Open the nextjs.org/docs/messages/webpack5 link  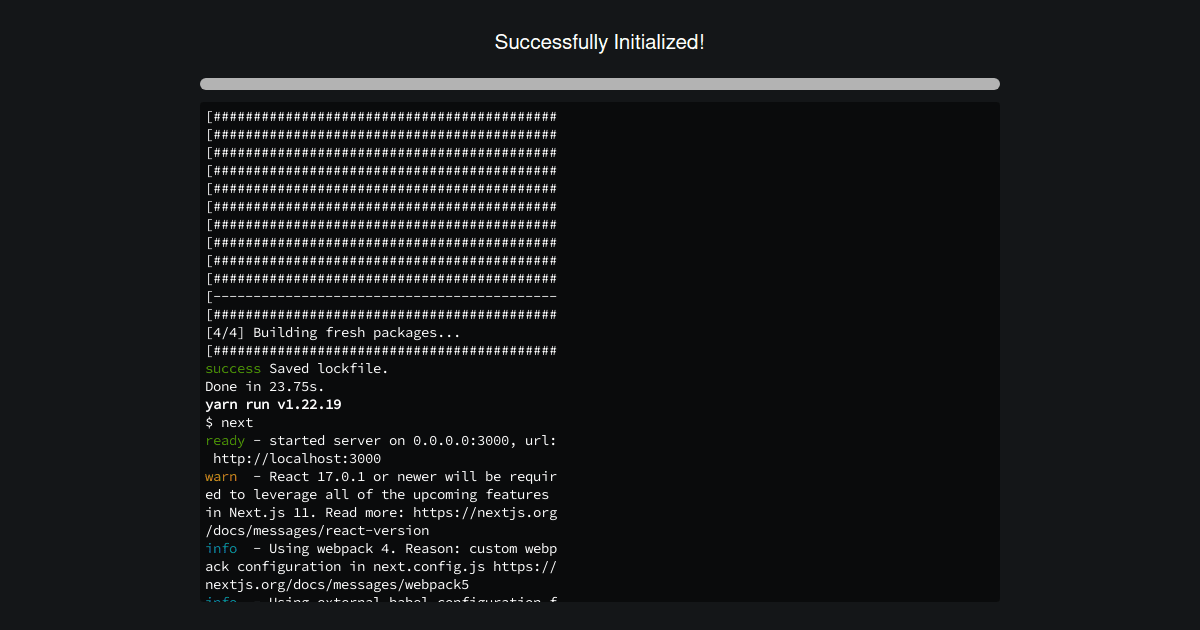[337, 584]
